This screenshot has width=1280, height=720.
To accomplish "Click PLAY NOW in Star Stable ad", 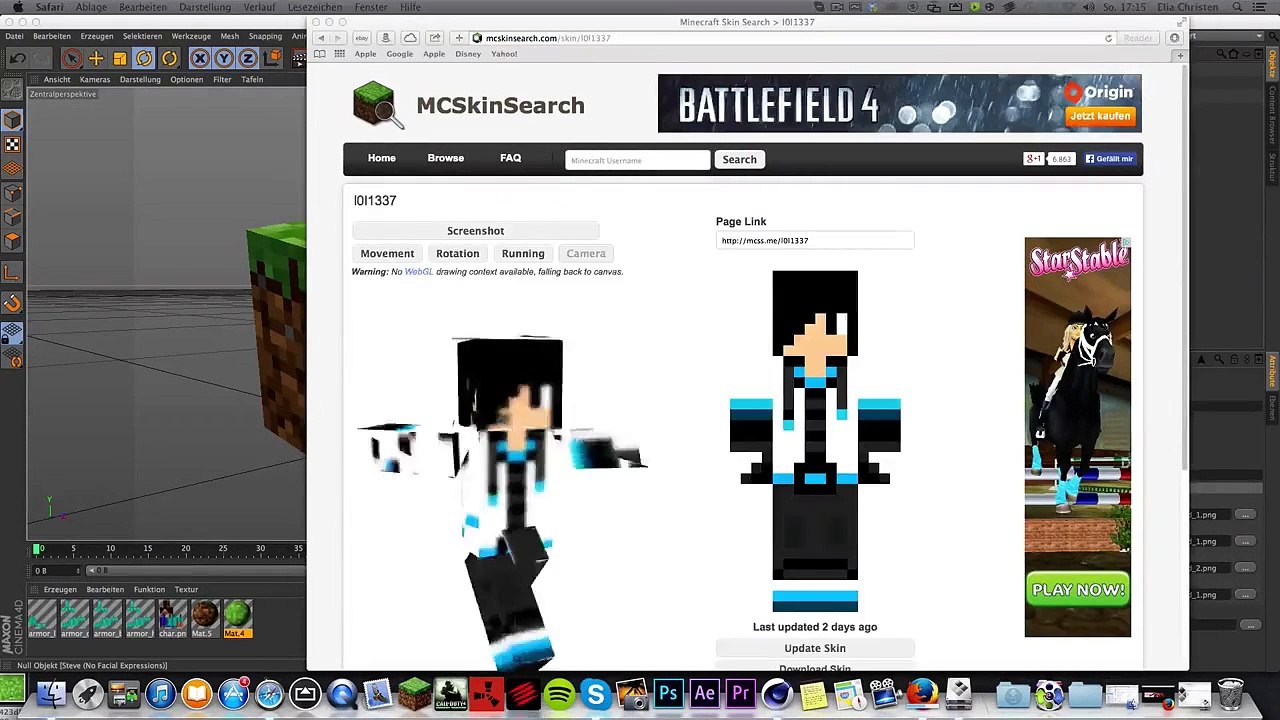I will click(1078, 590).
